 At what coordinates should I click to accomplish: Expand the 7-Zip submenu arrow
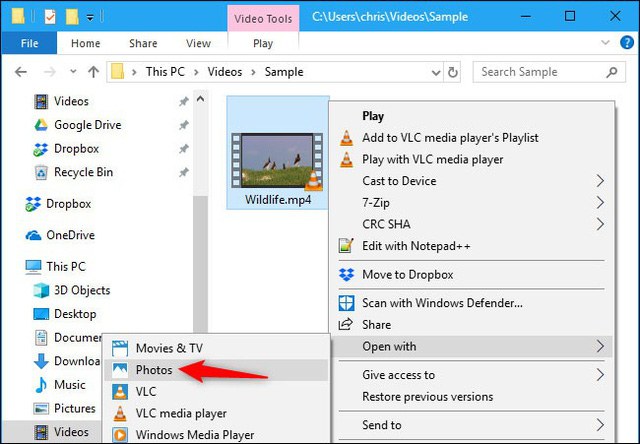(600, 203)
